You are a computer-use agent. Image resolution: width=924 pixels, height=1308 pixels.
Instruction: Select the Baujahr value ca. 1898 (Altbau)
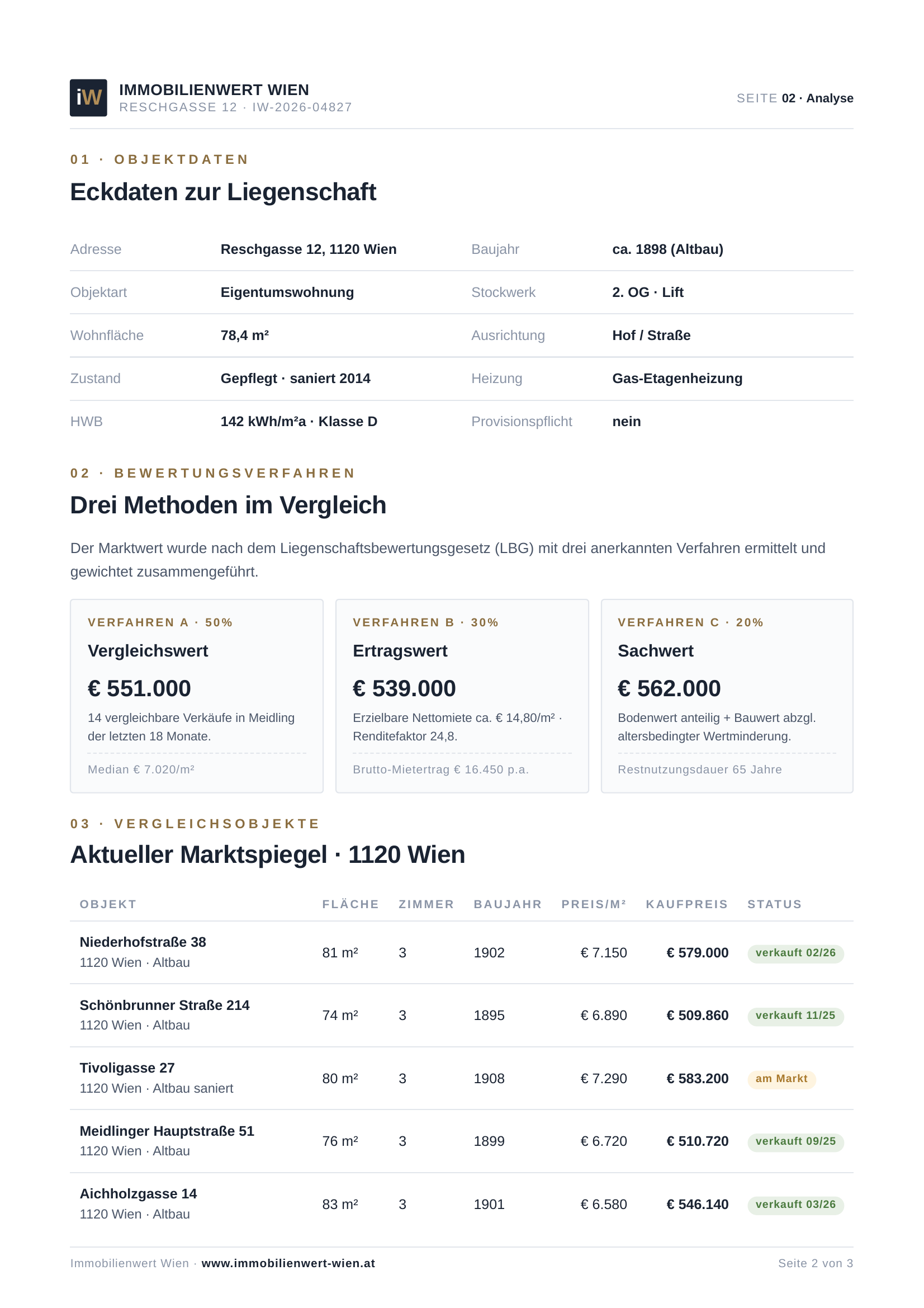click(668, 249)
